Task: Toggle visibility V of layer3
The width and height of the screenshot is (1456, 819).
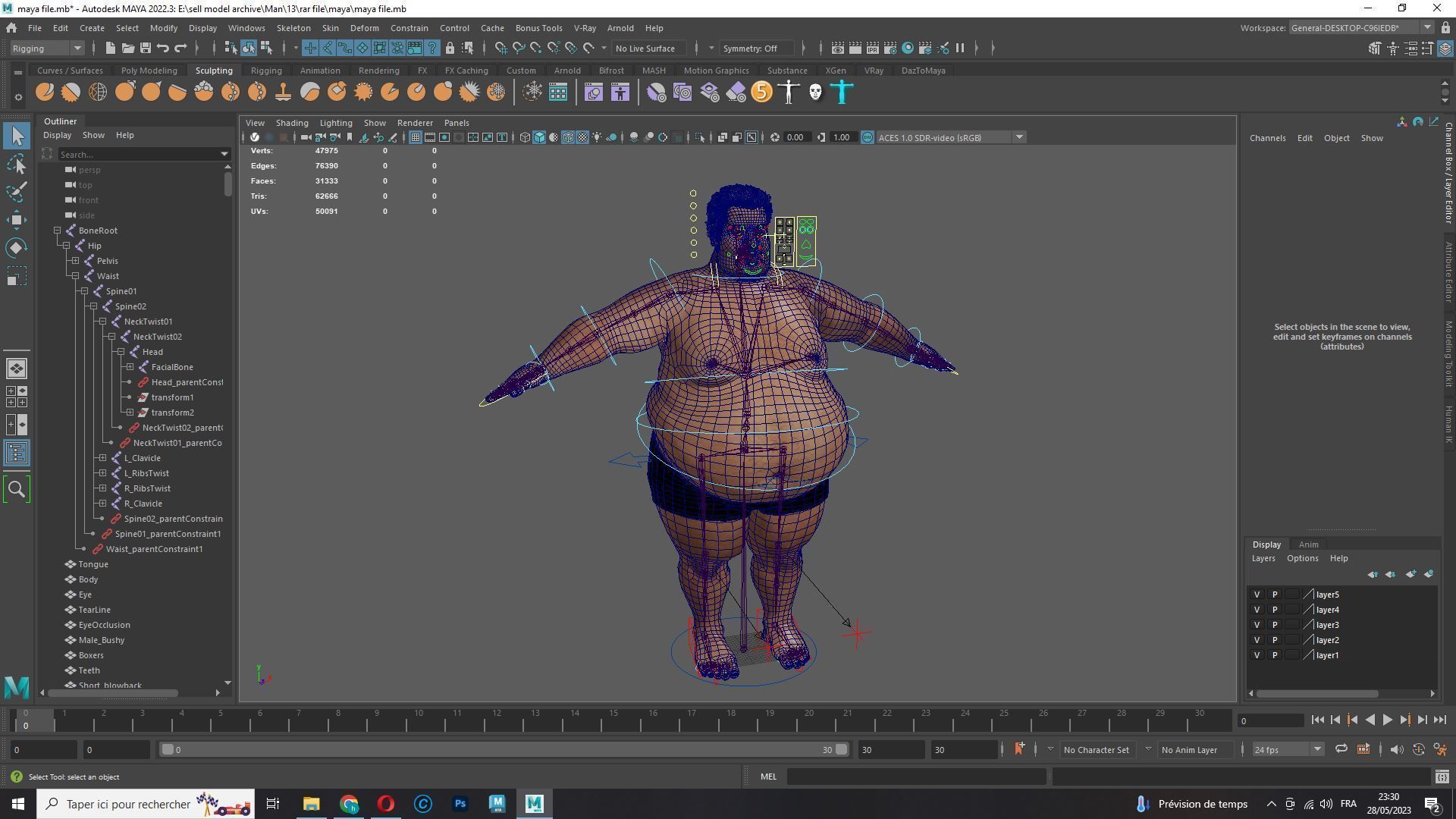Action: coord(1257,625)
